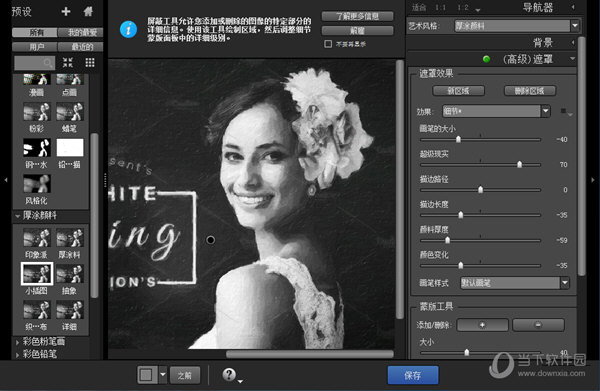Expand the 彩色粉笔画 preset group
Screen dimensions: 600x391
point(18,342)
